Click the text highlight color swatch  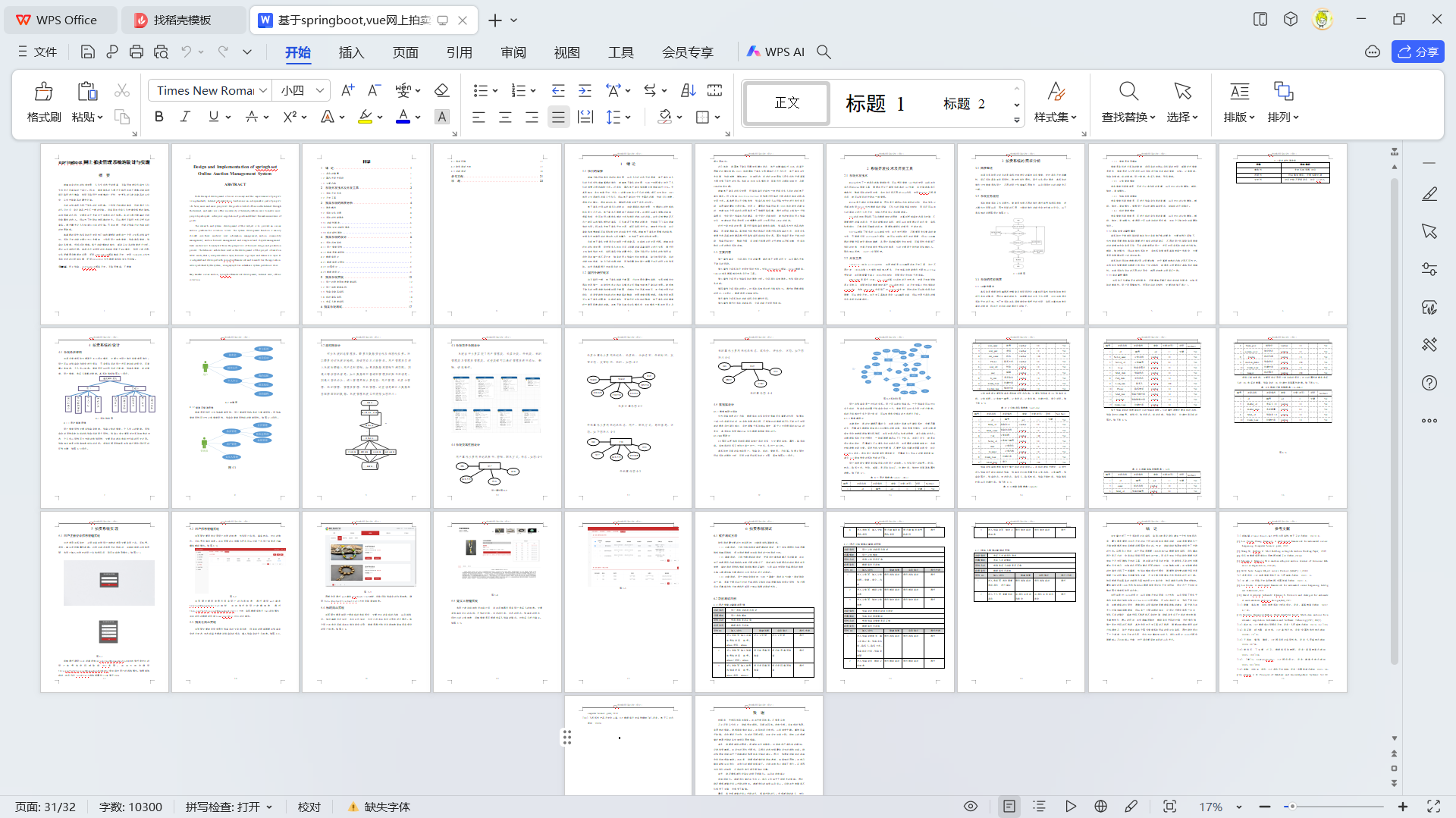[366, 117]
